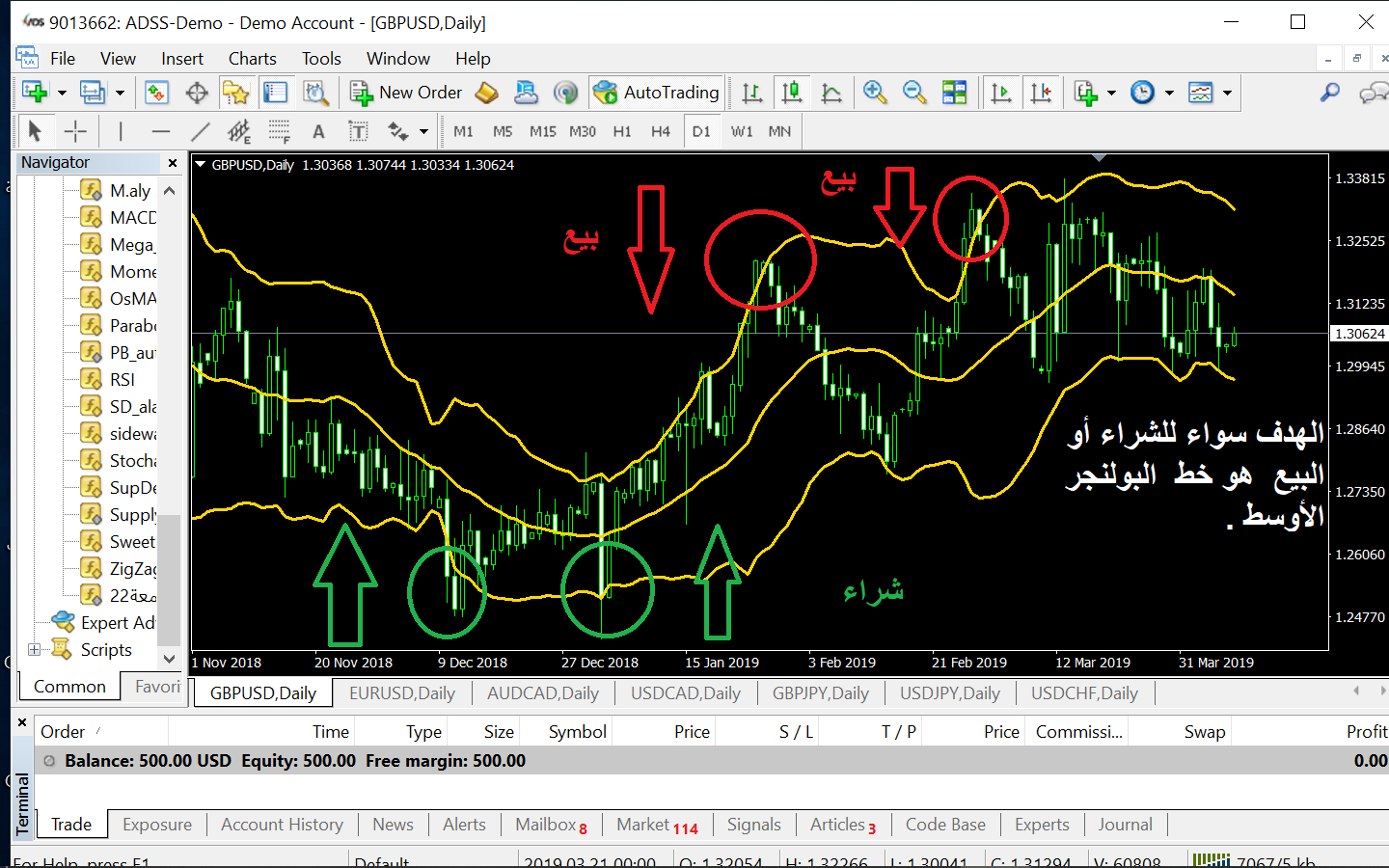Toggle the AutoTrading button
Viewport: 1389px width, 868px height.
657,93
